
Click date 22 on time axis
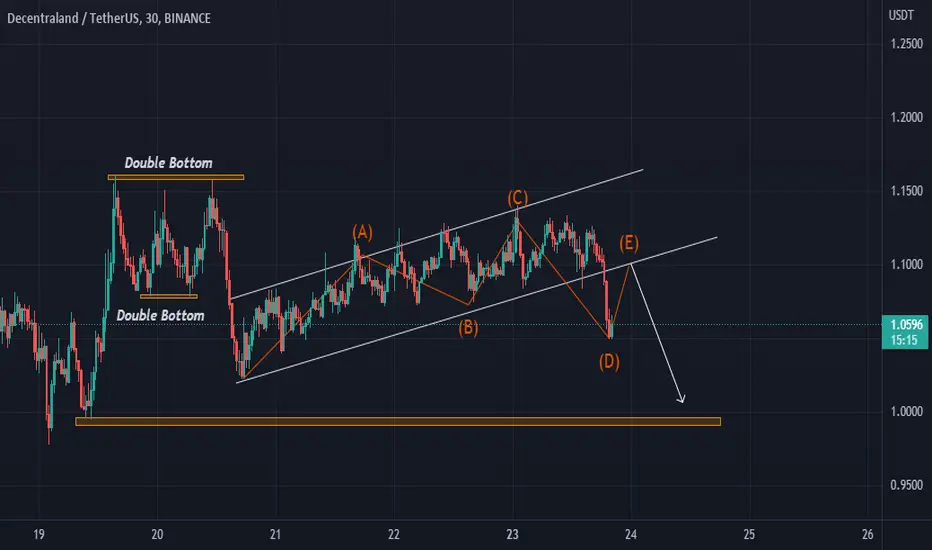coord(393,534)
